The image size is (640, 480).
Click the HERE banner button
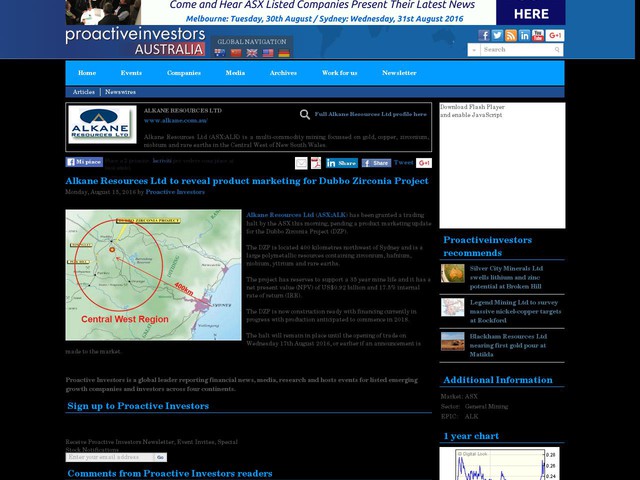[x=531, y=12]
